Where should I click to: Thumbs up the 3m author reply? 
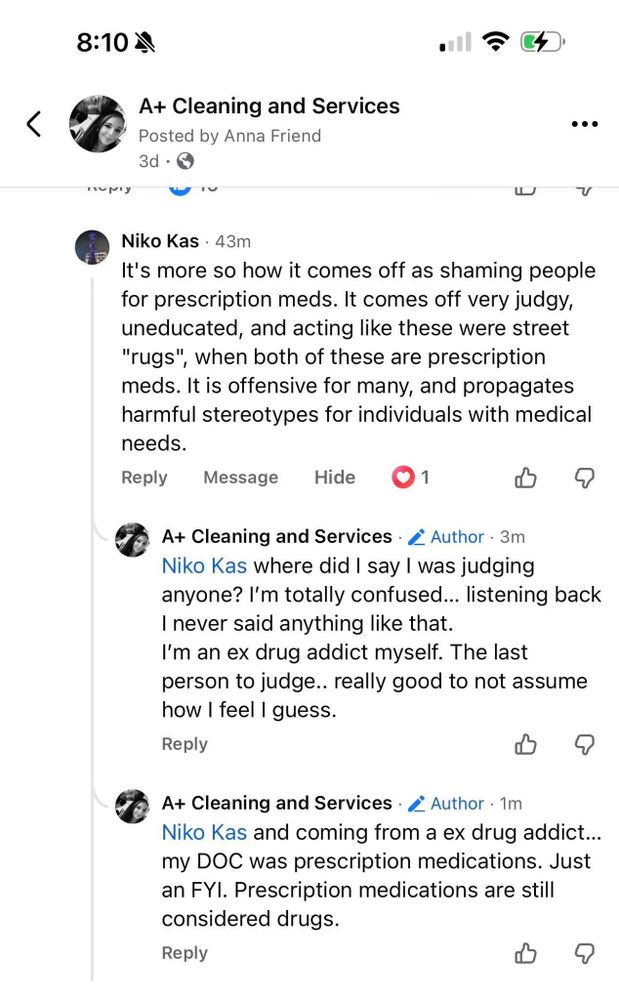[x=526, y=744]
